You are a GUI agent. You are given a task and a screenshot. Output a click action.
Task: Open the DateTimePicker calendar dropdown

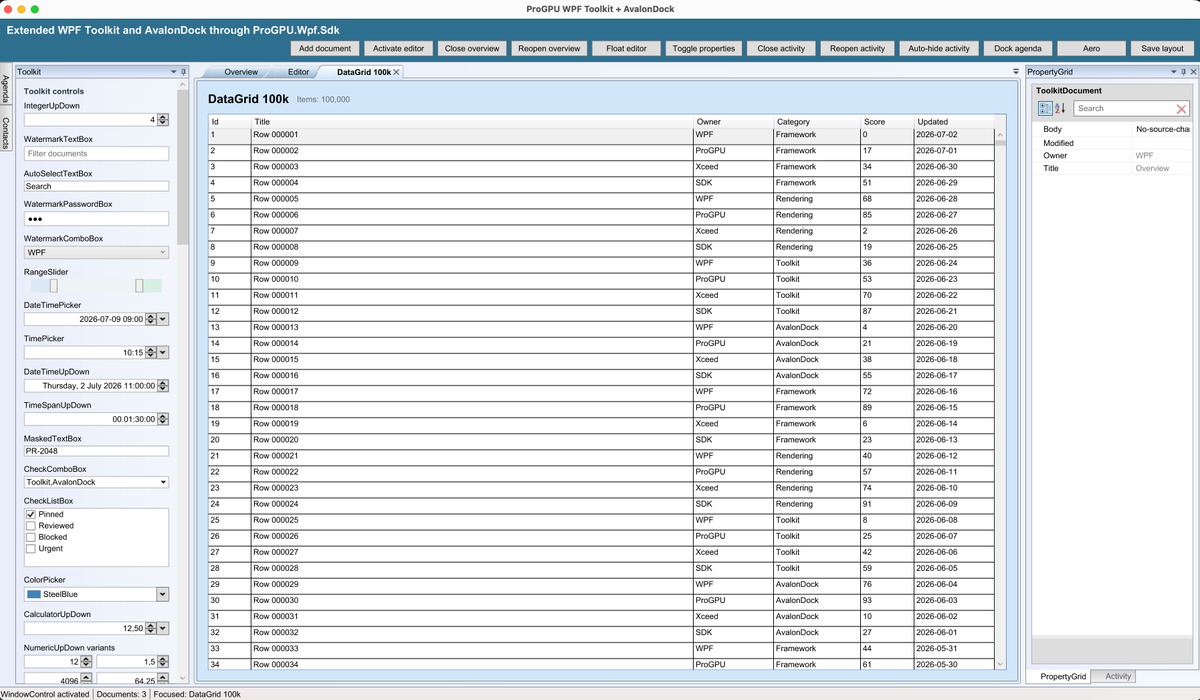[163, 319]
